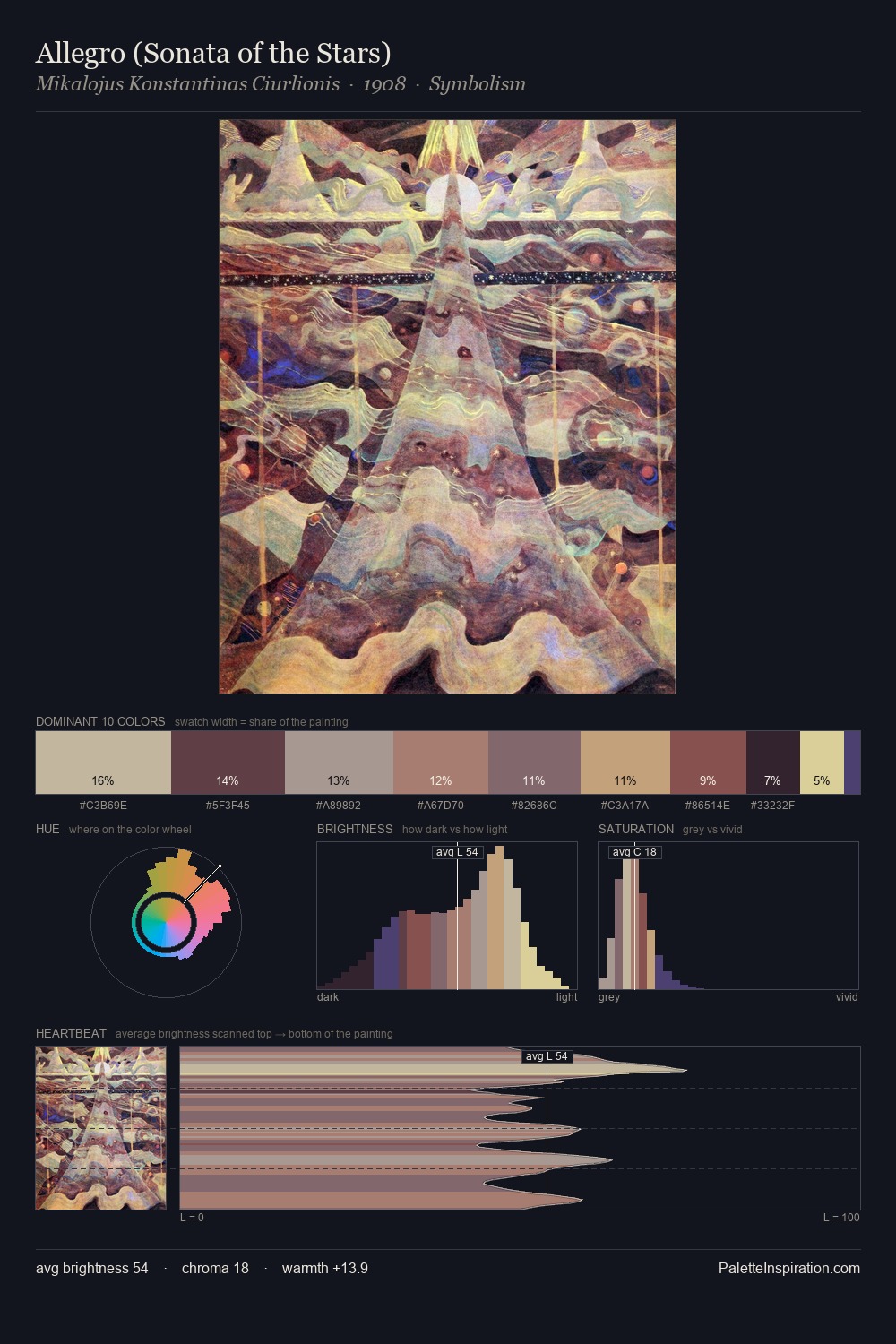Click the 'light' axis label
The image size is (896, 1344).
point(567,997)
